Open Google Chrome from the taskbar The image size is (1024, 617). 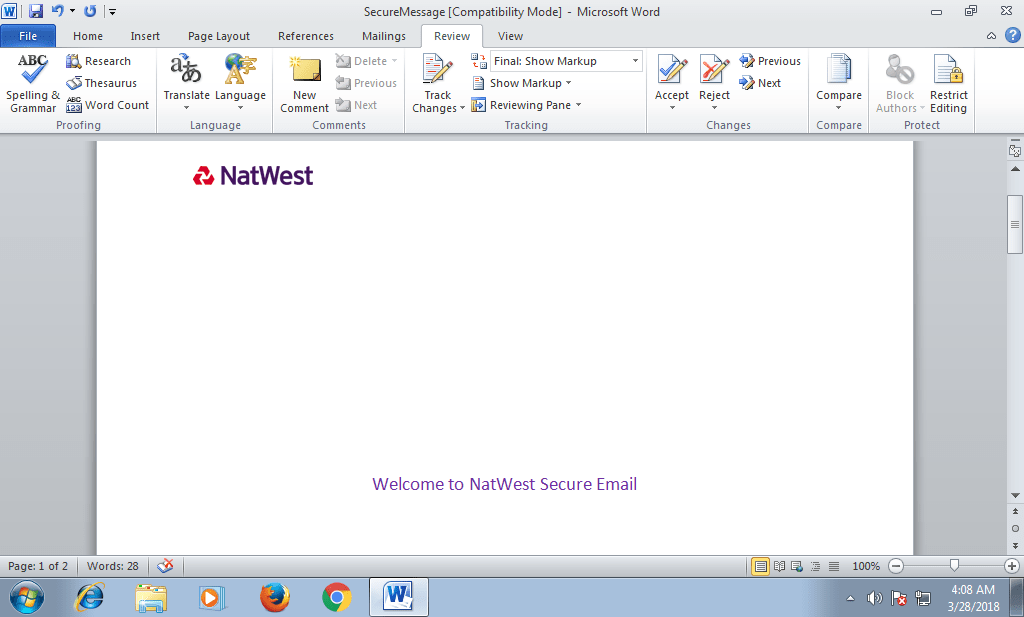coord(337,597)
